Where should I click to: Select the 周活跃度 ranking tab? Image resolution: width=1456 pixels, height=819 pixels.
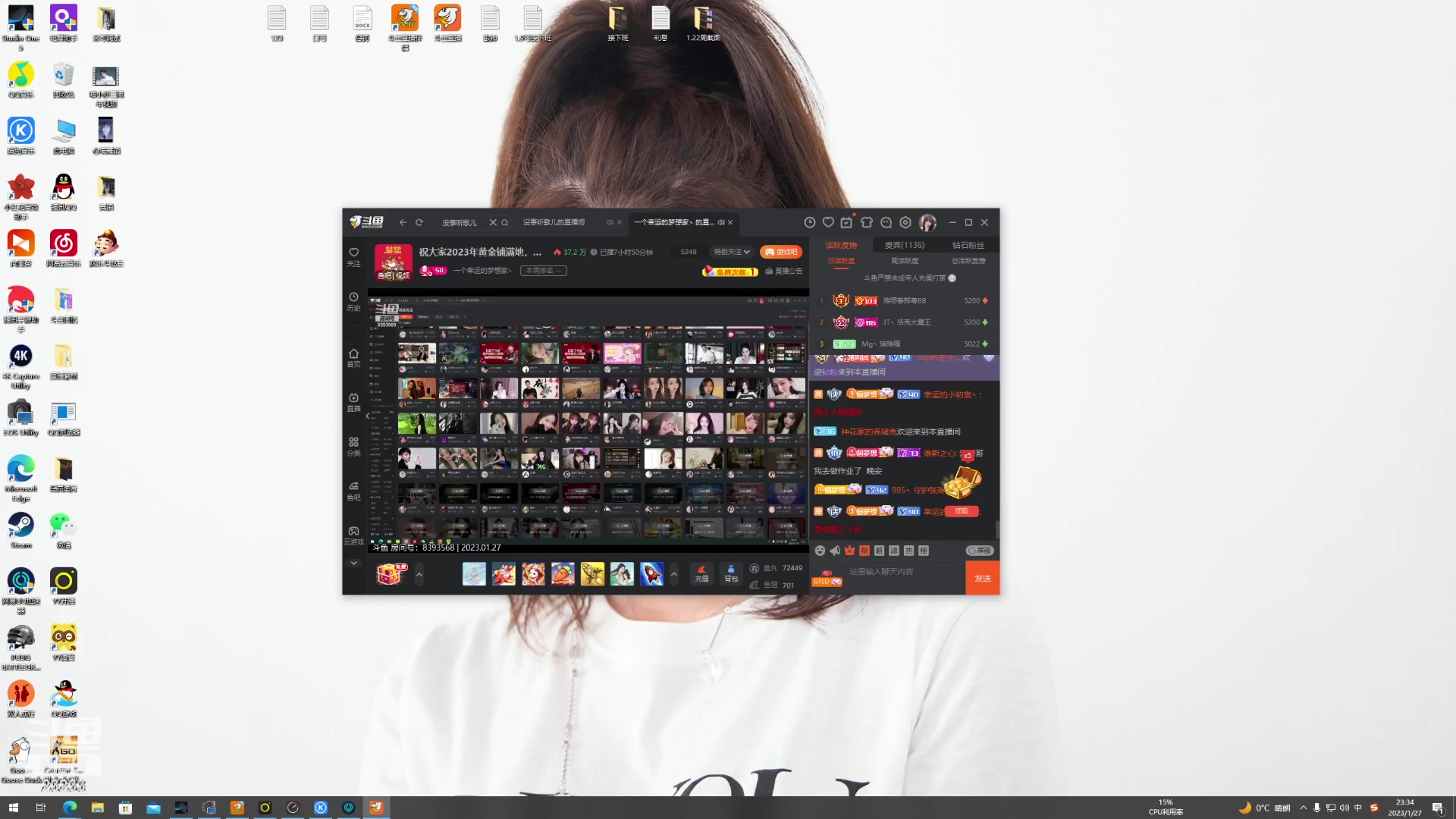[x=904, y=261]
